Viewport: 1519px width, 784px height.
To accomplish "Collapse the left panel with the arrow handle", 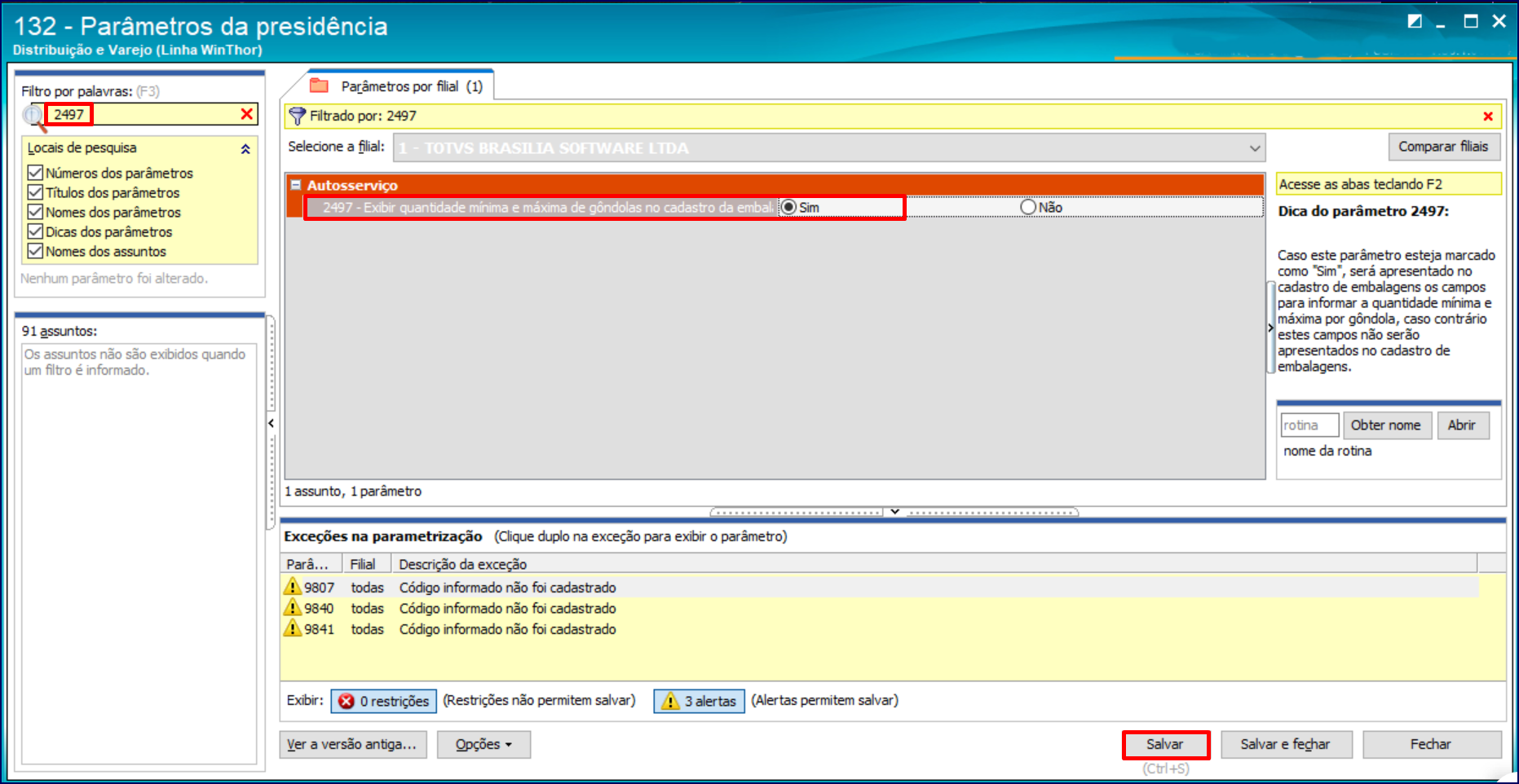I will coord(271,423).
